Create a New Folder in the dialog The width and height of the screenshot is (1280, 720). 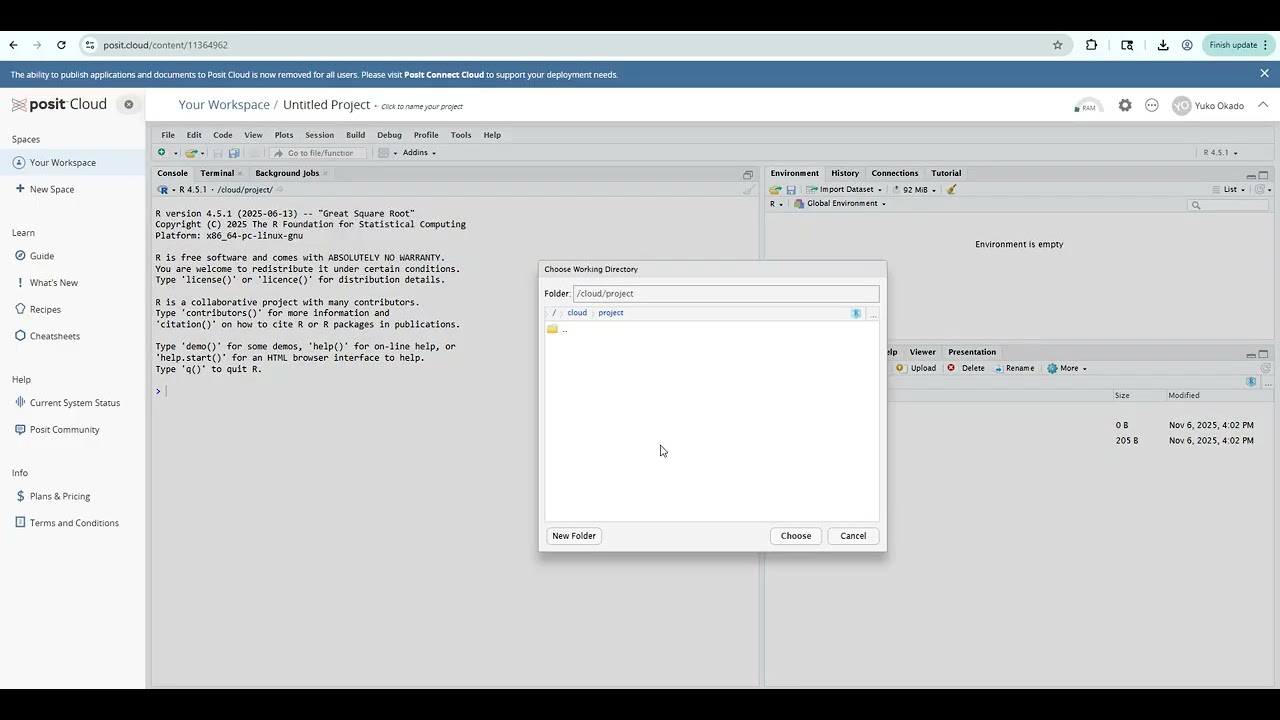click(x=574, y=536)
